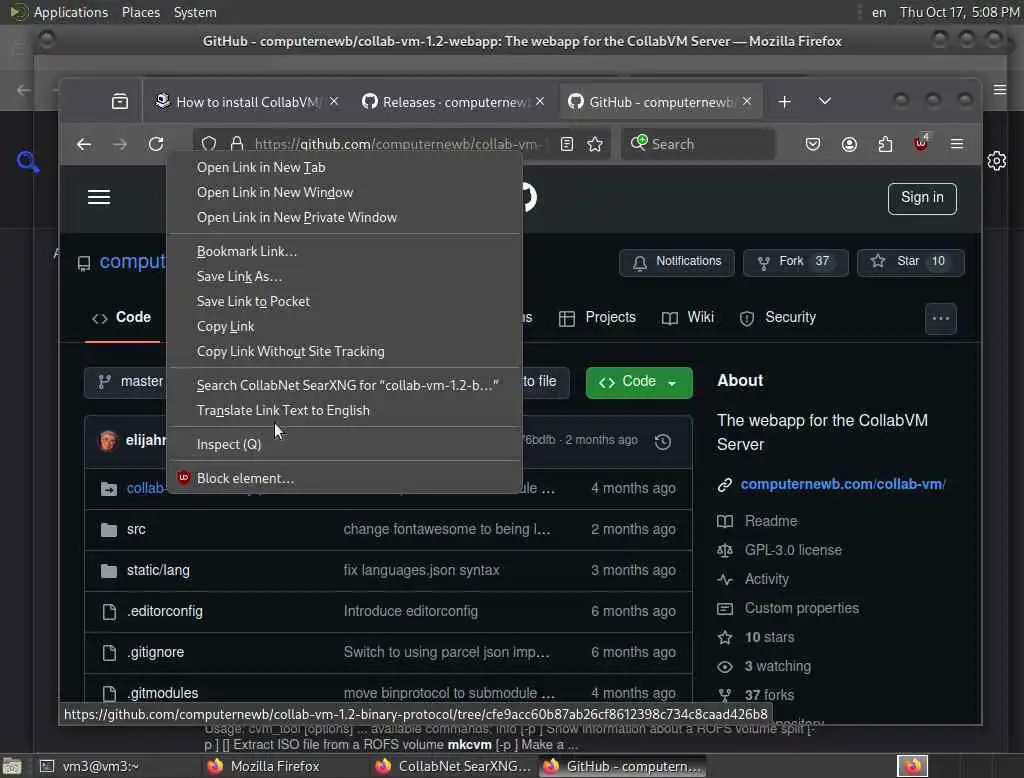Open the .editorconfig file
The image size is (1024, 778).
165,611
